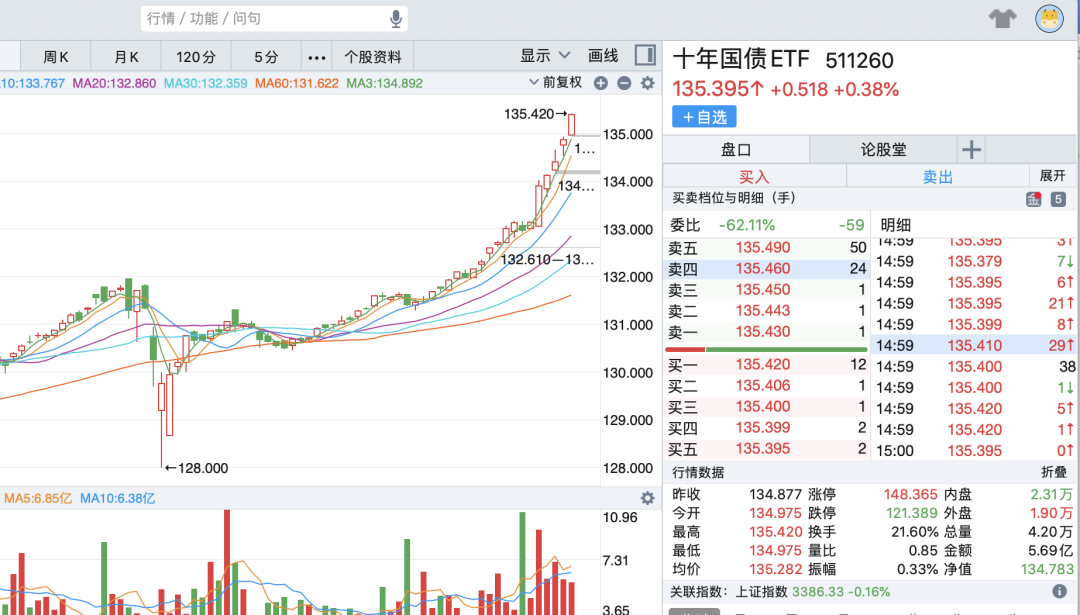The height and width of the screenshot is (615, 1080).
Task: Click the red calculator icon in order book
Action: coord(1033,199)
